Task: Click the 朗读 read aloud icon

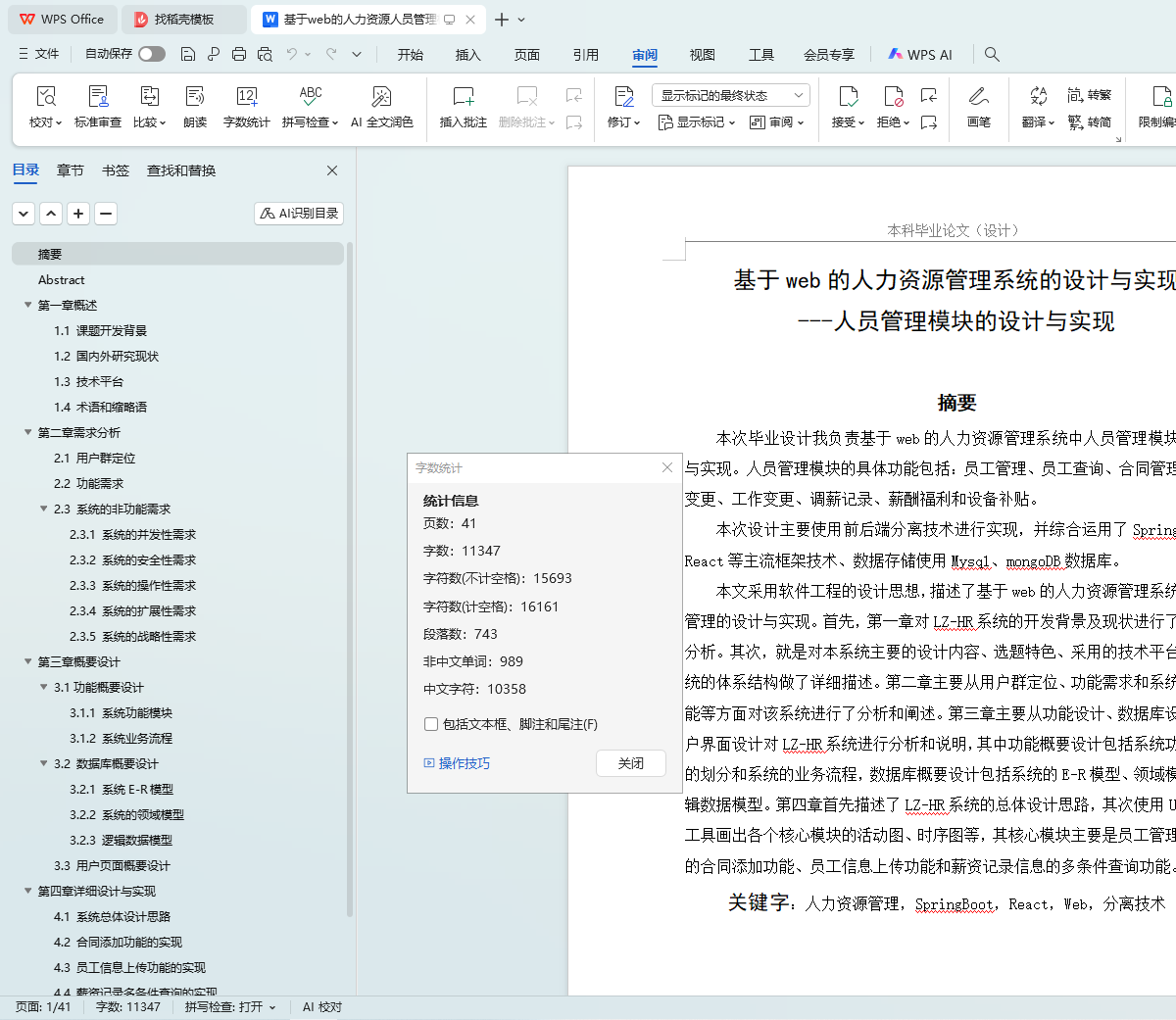Action: [x=195, y=106]
